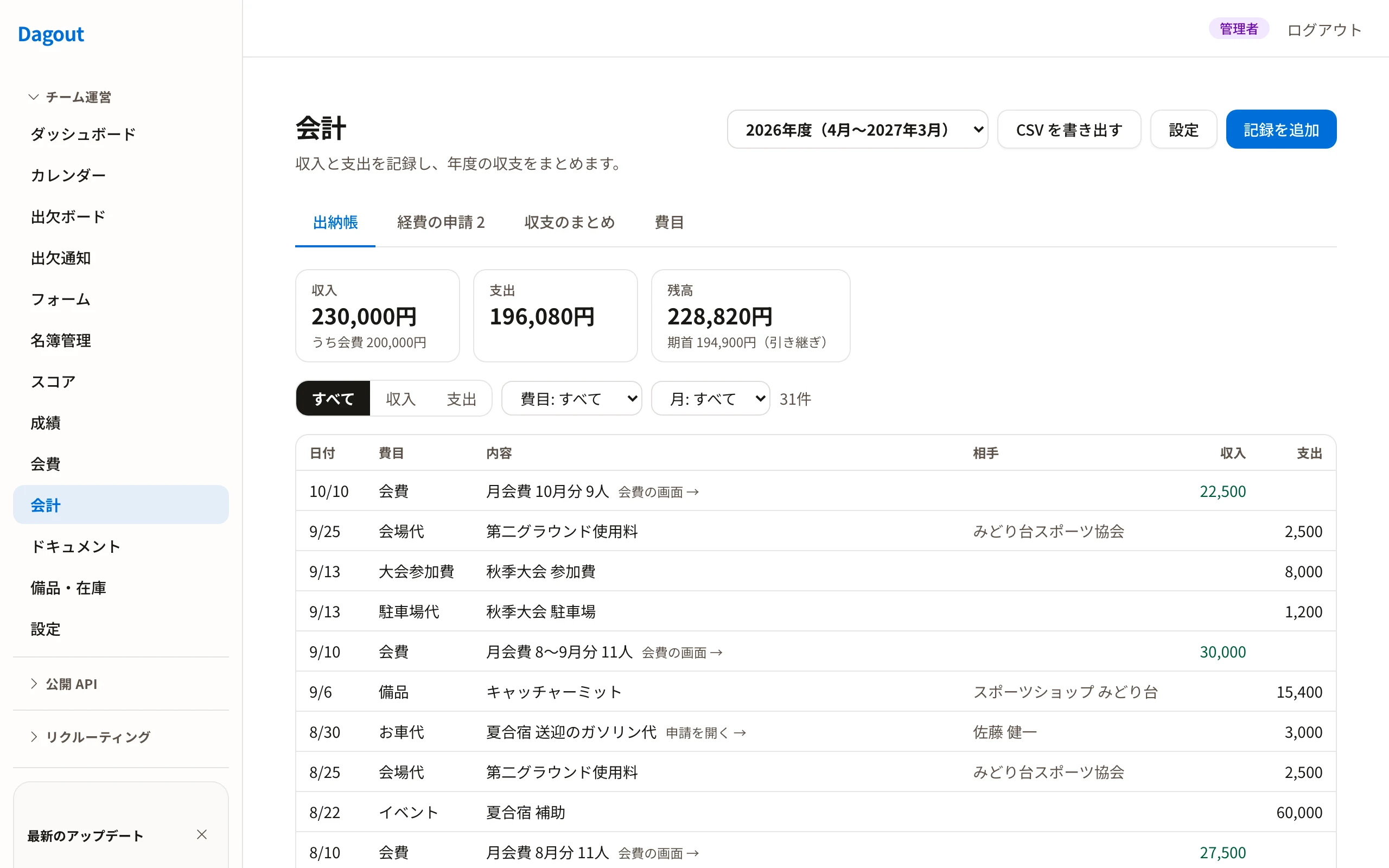Open 会費の画面 link for 10月分 row
This screenshot has width=1389, height=868.
[658, 492]
